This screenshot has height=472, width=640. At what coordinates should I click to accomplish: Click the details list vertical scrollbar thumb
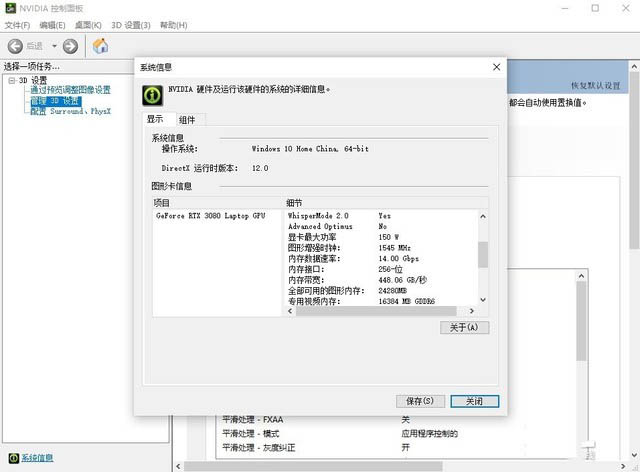tap(483, 254)
